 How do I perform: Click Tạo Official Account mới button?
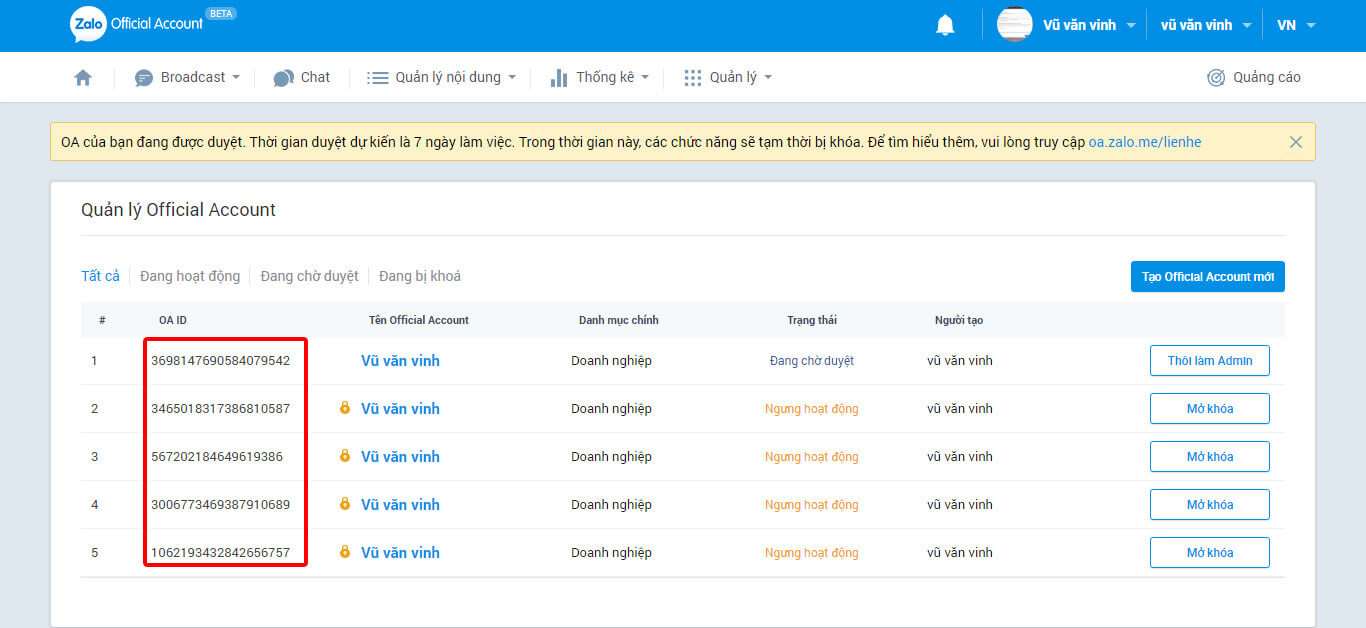click(x=1207, y=277)
